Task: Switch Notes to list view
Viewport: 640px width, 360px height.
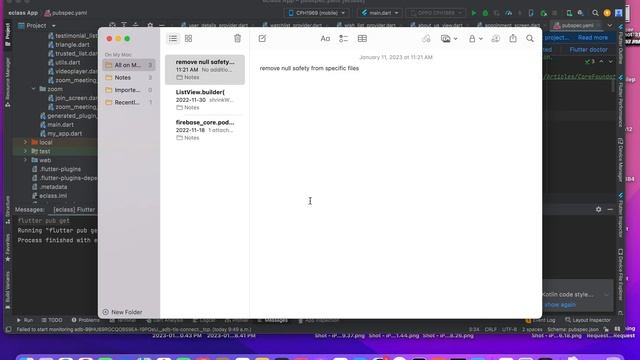Action: [x=173, y=39]
